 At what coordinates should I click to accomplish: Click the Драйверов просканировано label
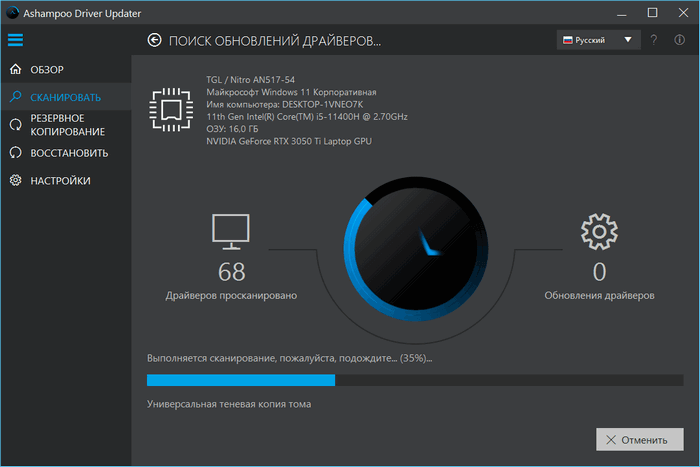pyautogui.click(x=231, y=296)
